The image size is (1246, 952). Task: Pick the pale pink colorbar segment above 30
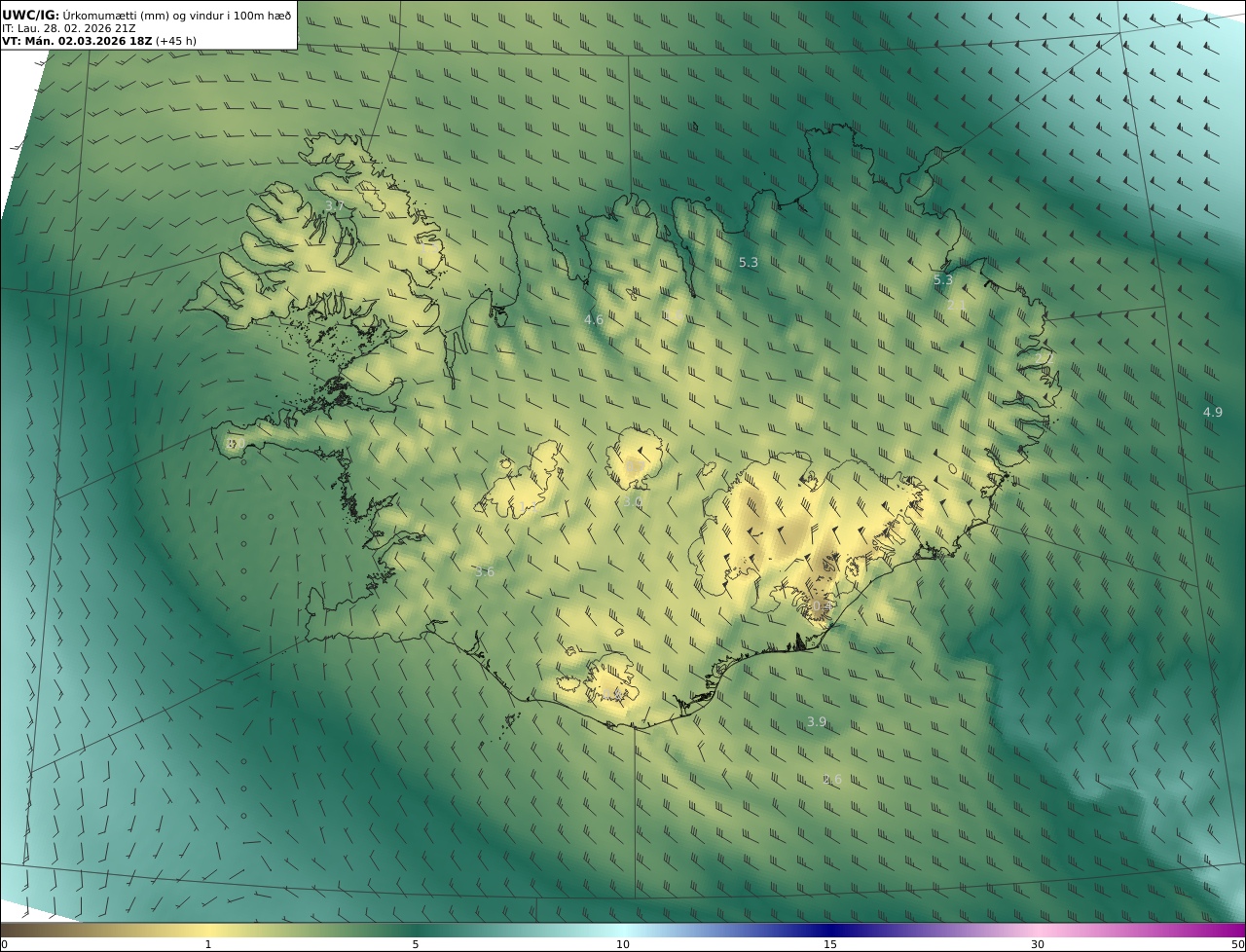1038,930
